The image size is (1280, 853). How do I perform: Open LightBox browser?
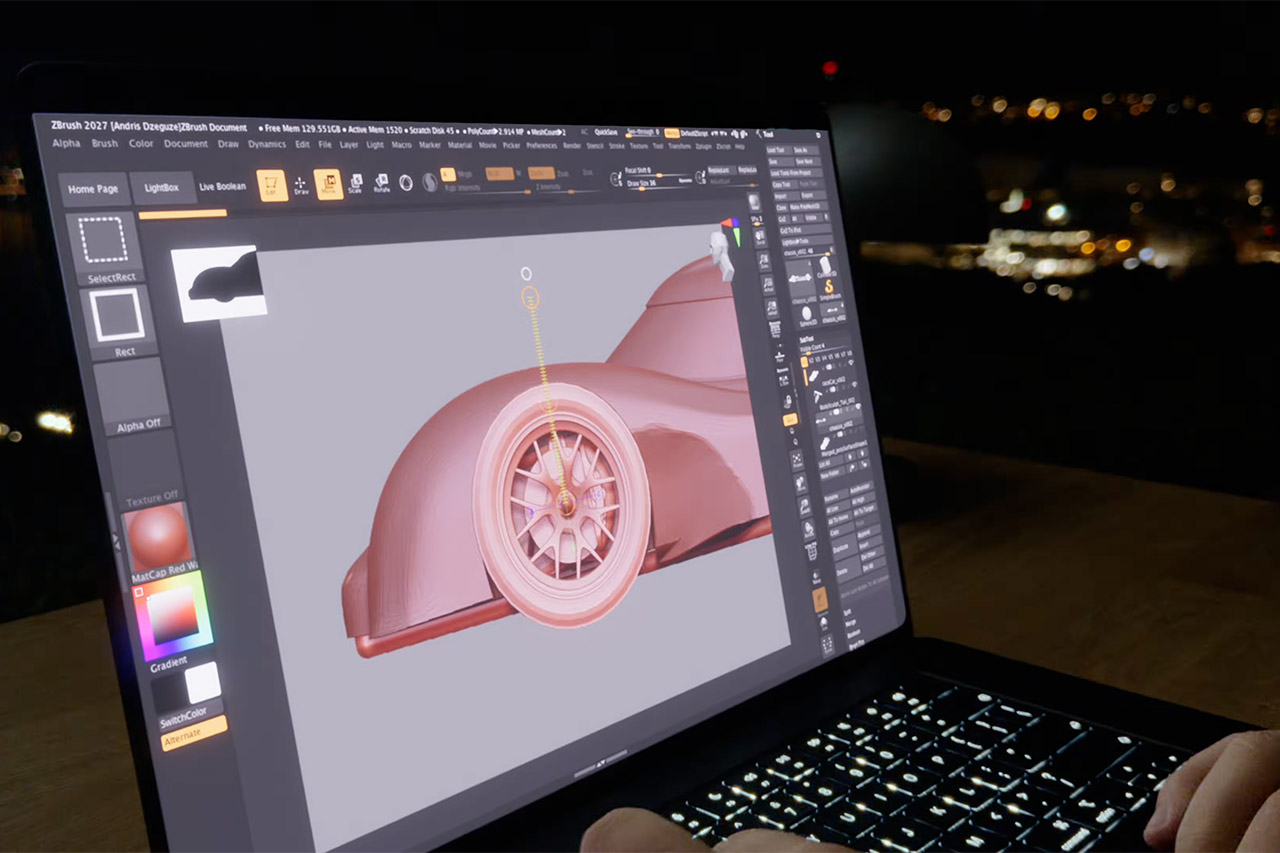(162, 188)
